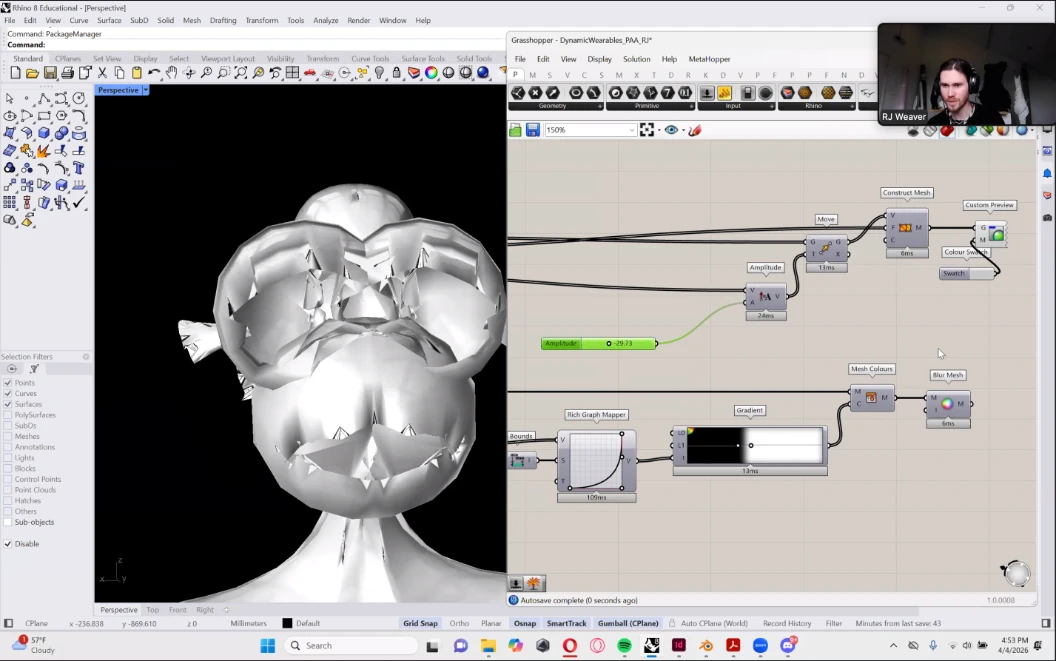Click the Grasshopper preview eye icon

671,130
